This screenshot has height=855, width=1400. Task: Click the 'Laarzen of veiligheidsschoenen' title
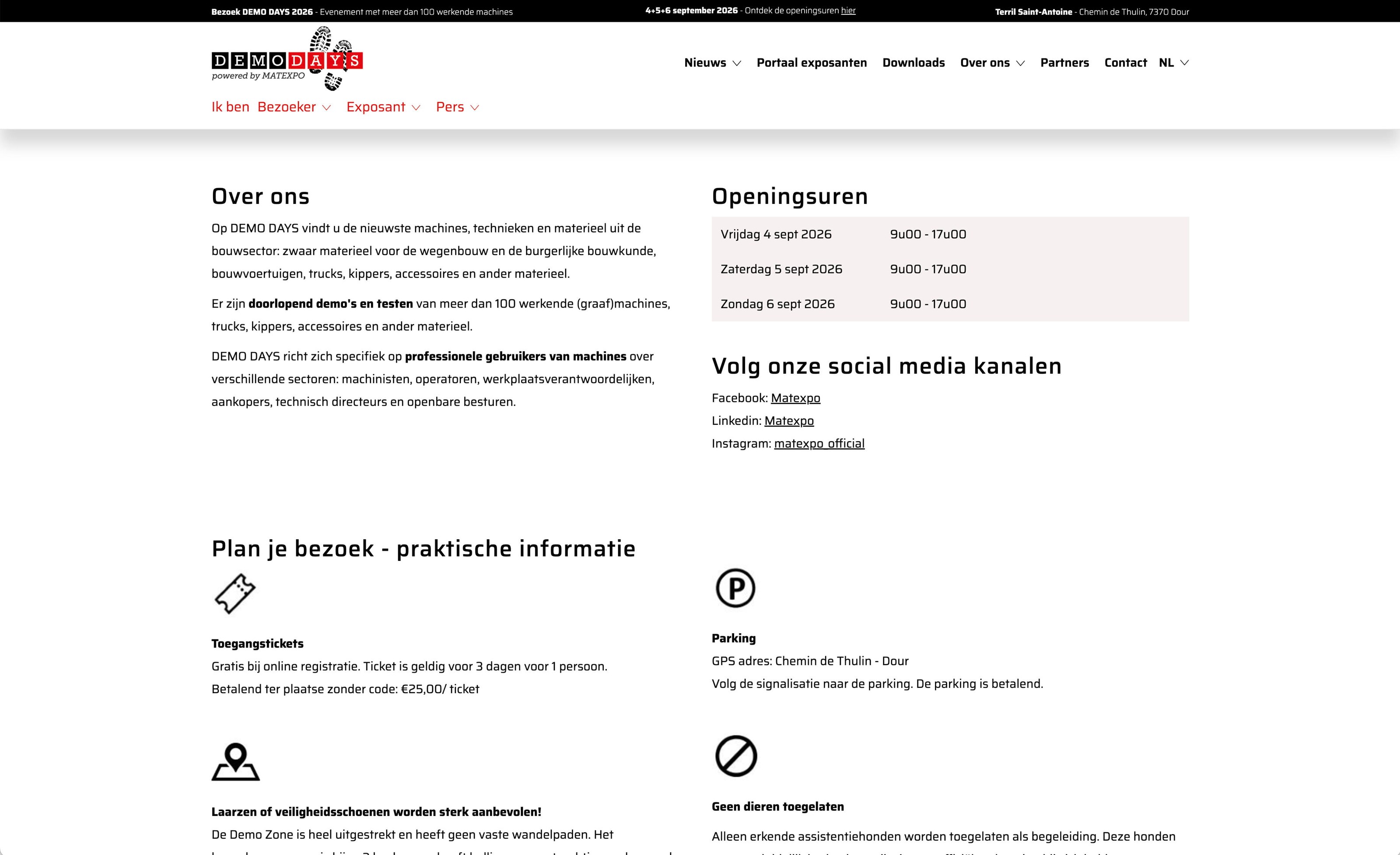click(x=376, y=812)
